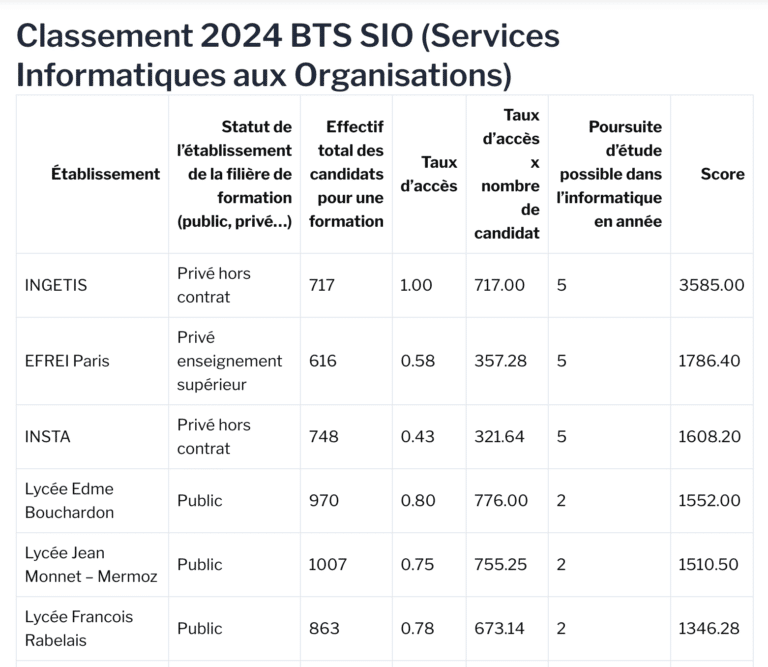Click the Lycée Edme Bouchardon cell
Image resolution: width=768 pixels, height=667 pixels.
(69, 500)
